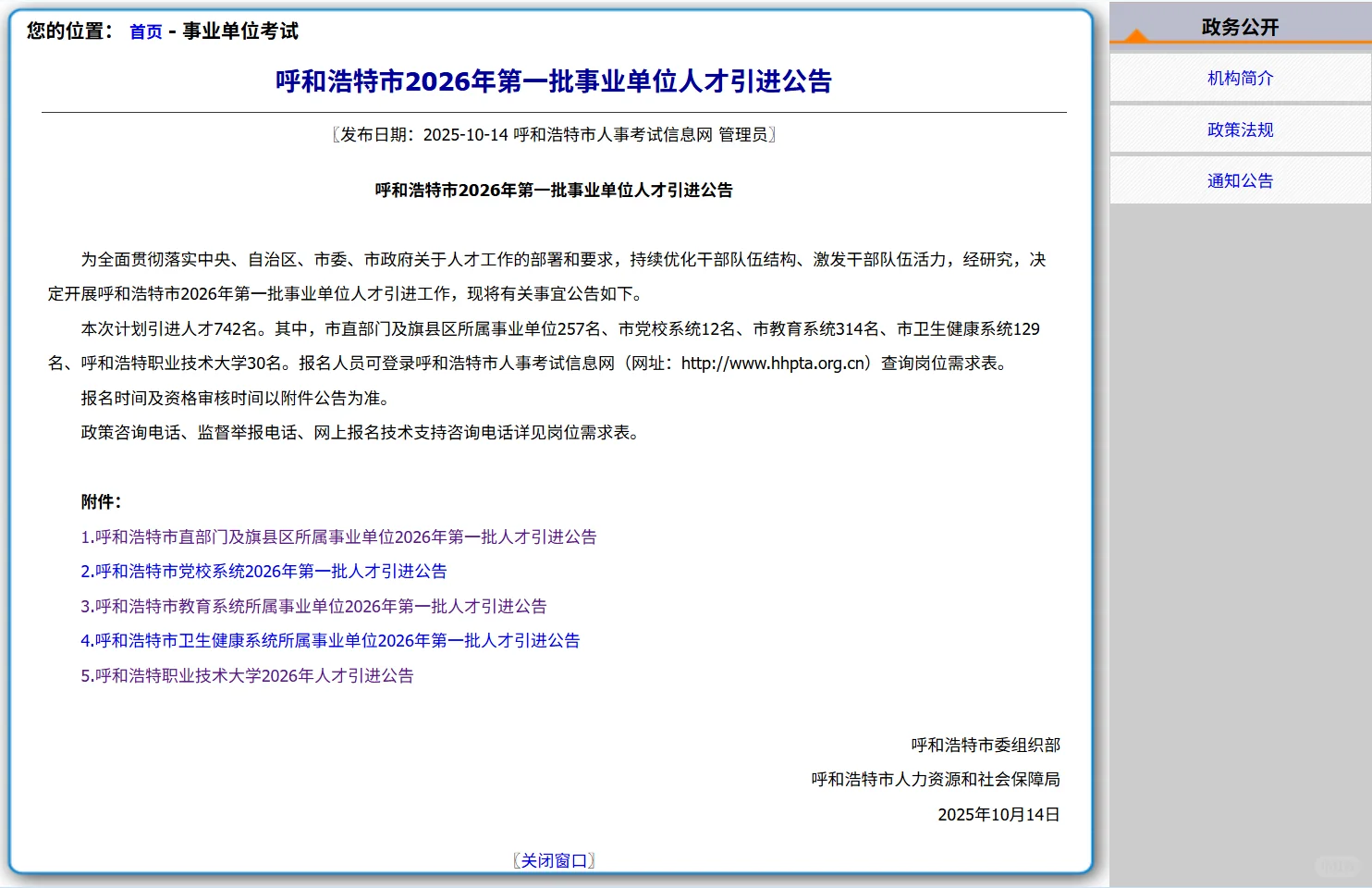Open the 政策法规 sidebar item
Screen dimensions: 1372x888
click(1240, 130)
